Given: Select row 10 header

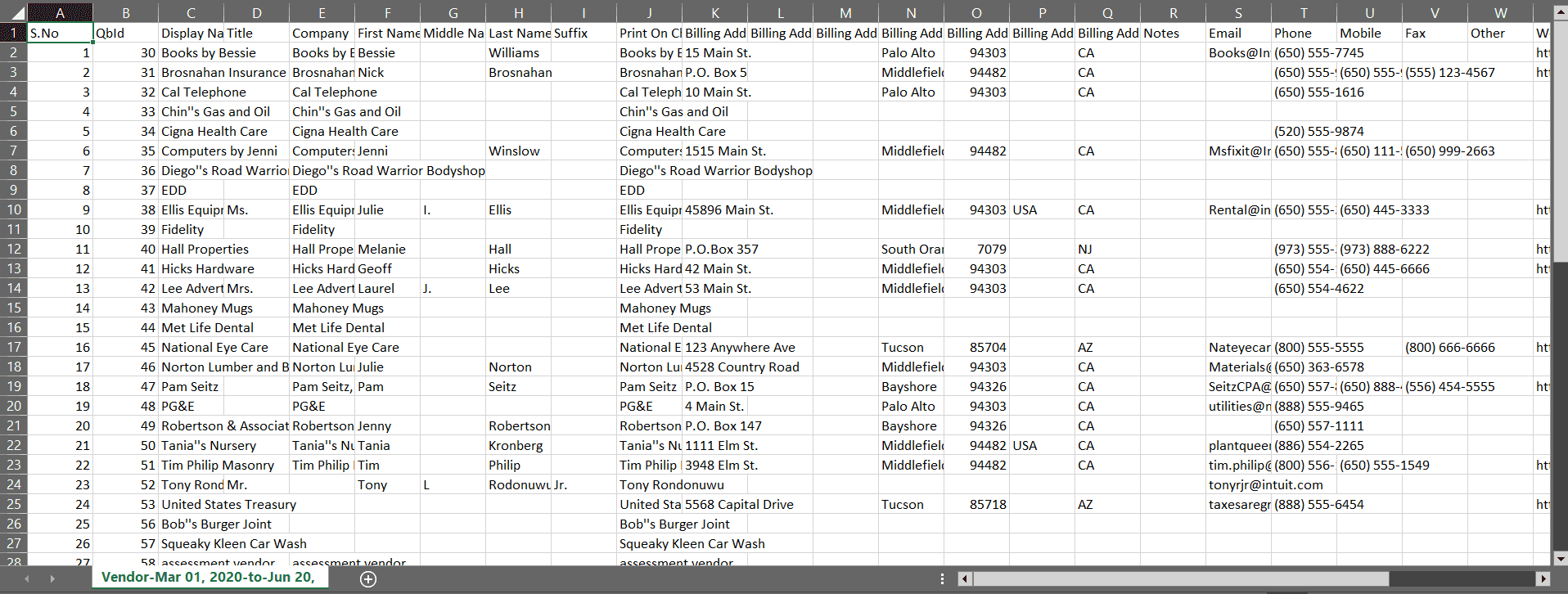Looking at the screenshot, I should 14,209.
